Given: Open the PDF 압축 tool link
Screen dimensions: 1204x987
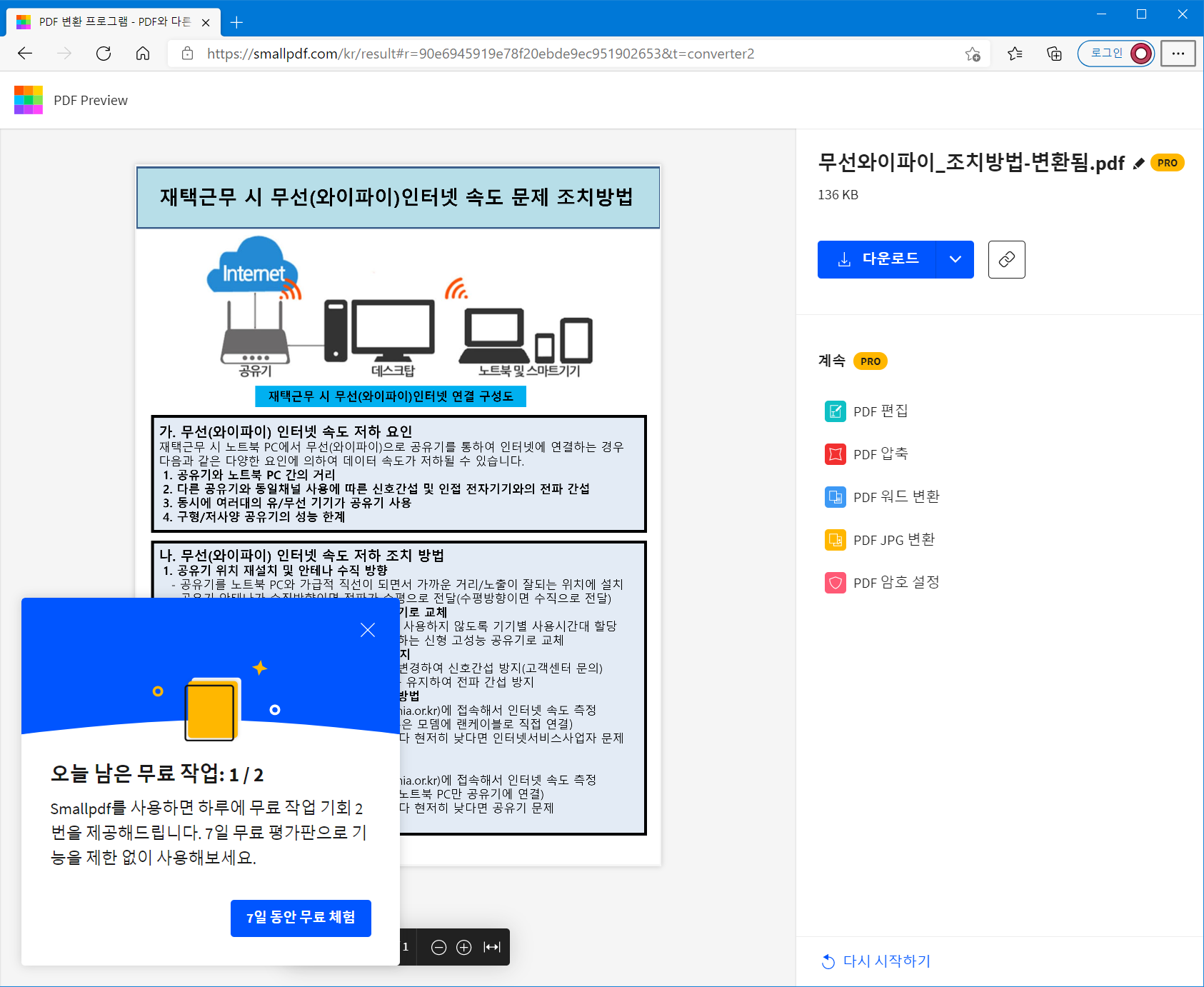Looking at the screenshot, I should click(x=881, y=454).
